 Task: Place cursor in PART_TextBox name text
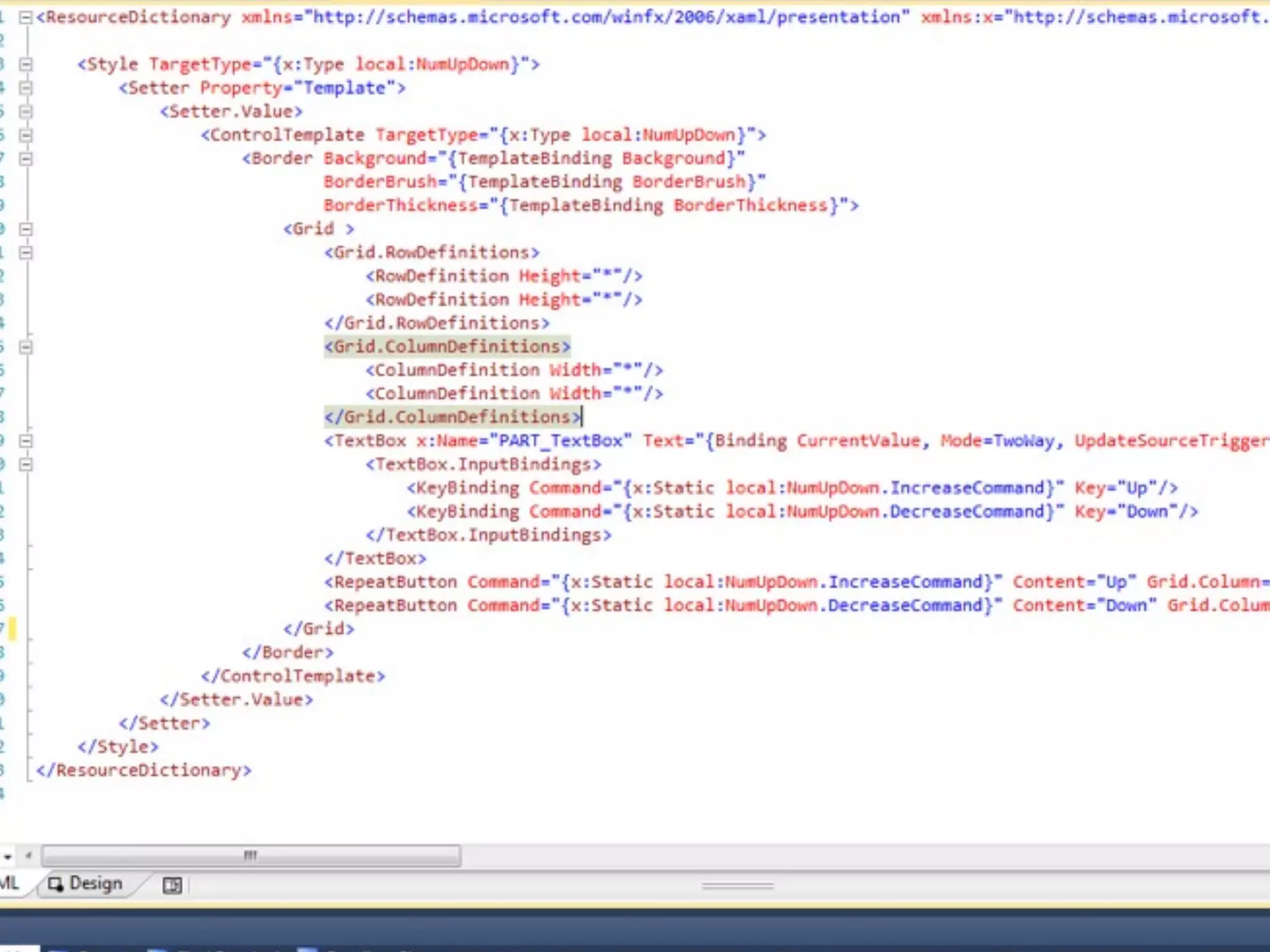[x=561, y=441]
